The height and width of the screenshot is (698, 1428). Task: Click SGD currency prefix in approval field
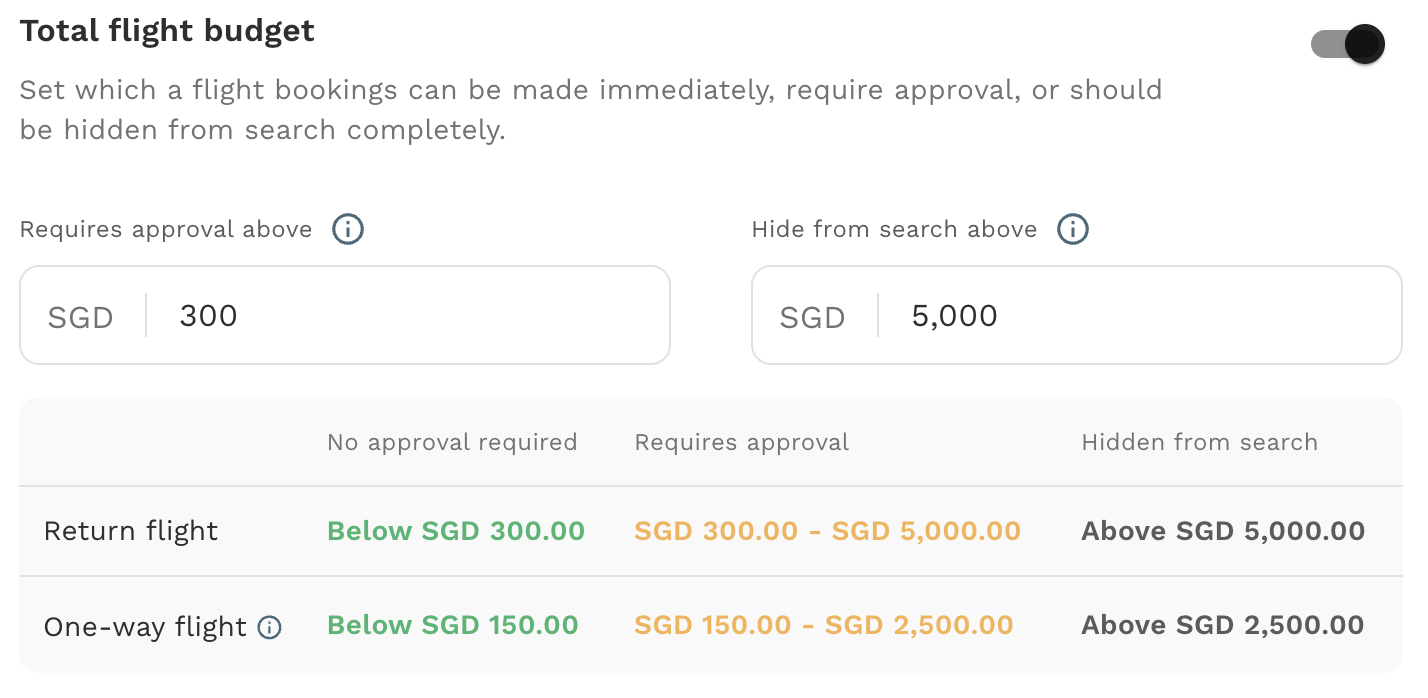80,318
